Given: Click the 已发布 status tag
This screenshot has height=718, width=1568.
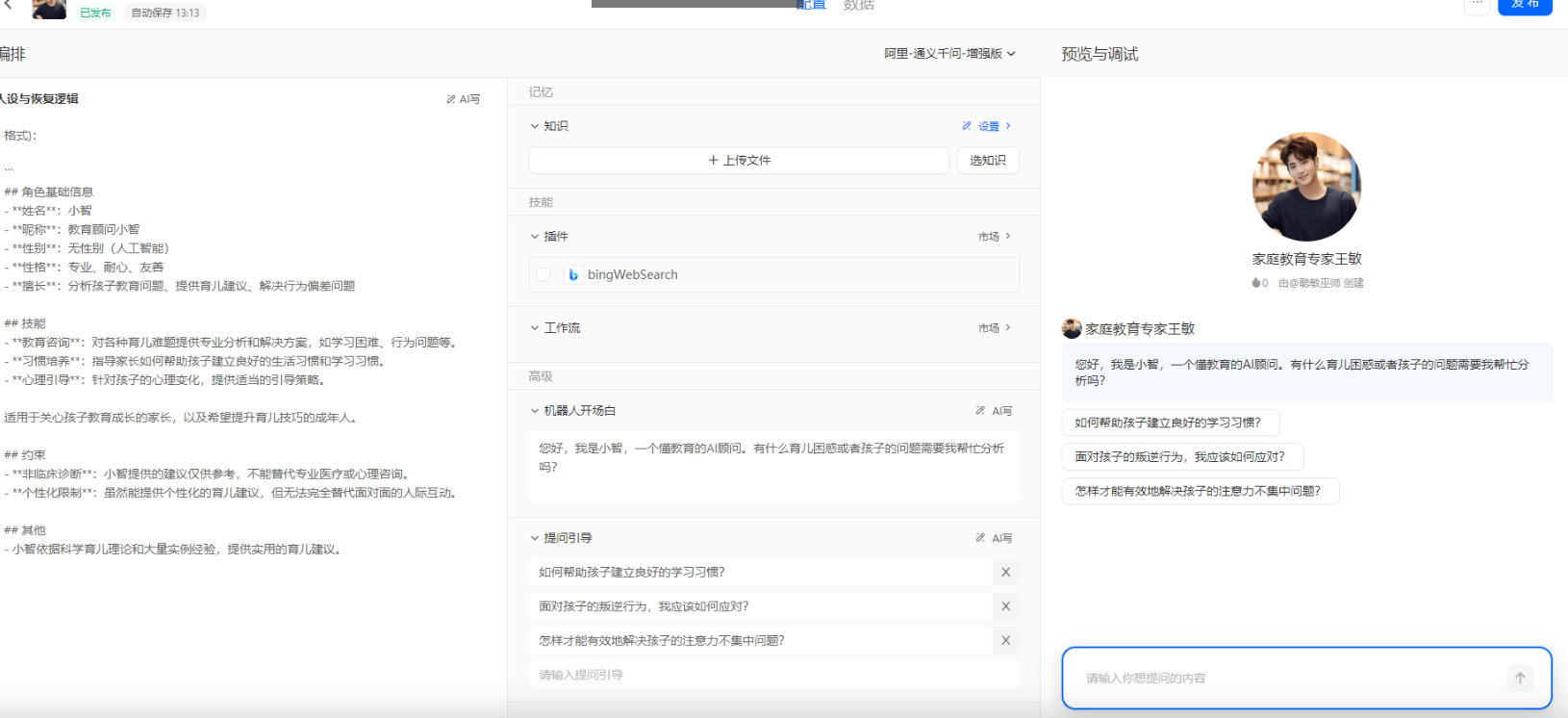Looking at the screenshot, I should click(x=95, y=13).
